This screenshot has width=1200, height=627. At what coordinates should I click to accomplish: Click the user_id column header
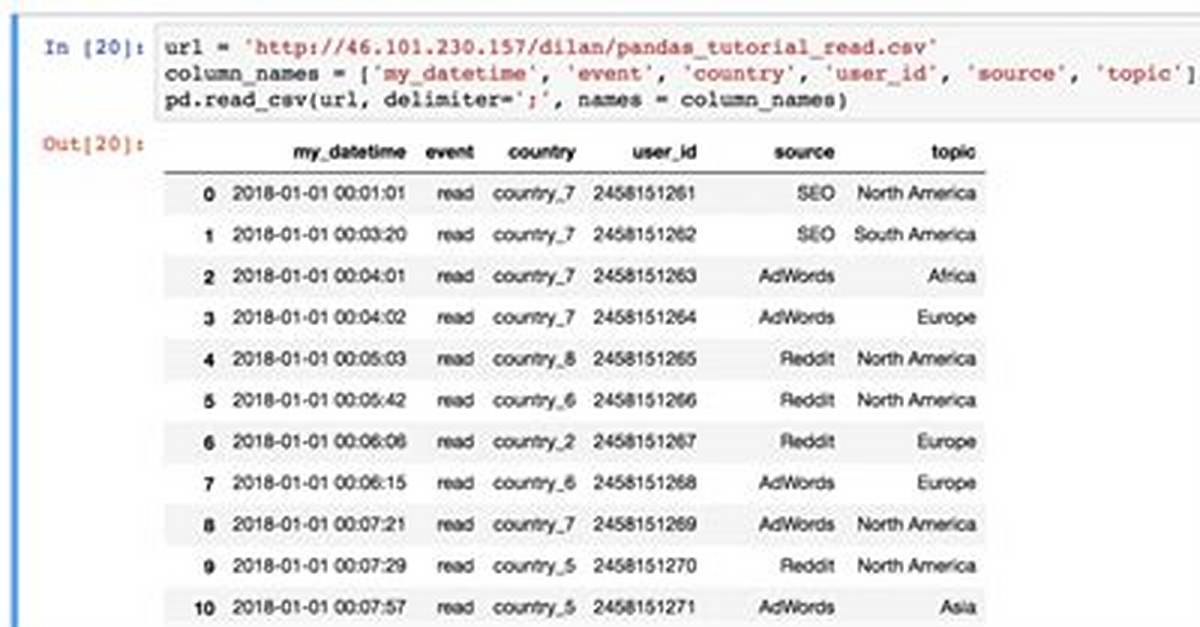click(665, 153)
